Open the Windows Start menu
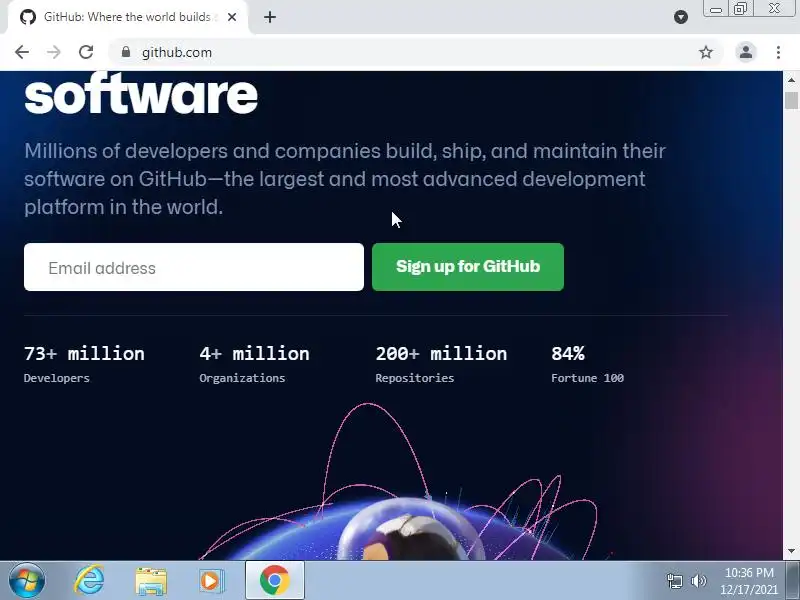Image resolution: width=800 pixels, height=600 pixels. point(27,581)
